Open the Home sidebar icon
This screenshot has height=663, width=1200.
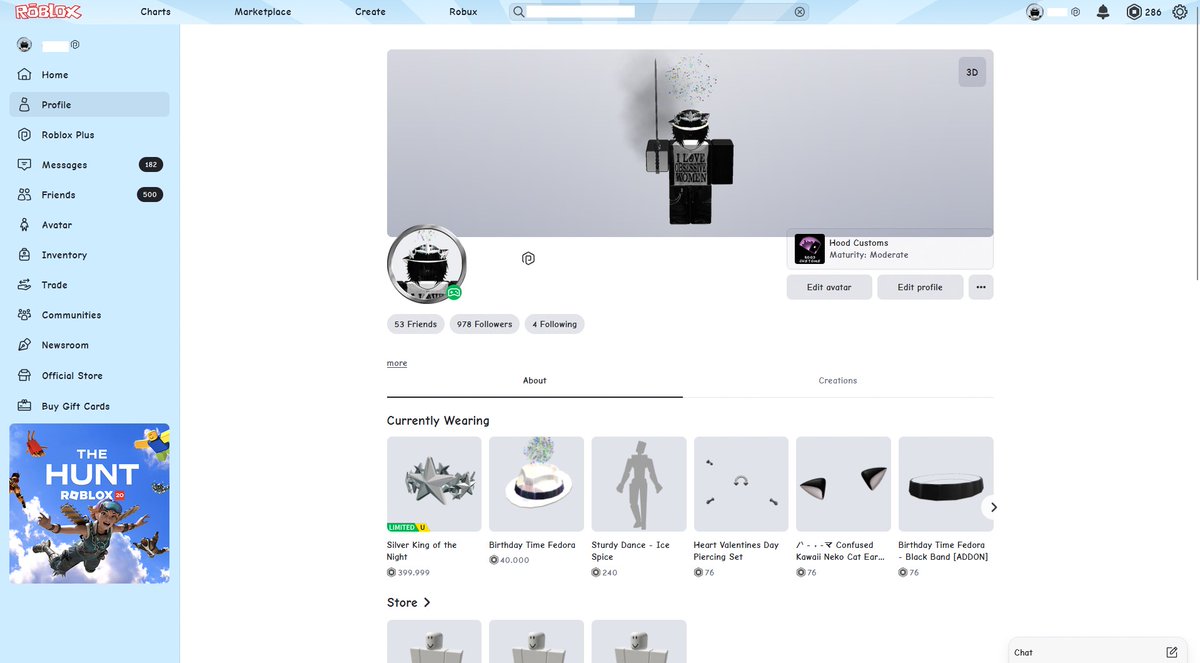[24, 75]
